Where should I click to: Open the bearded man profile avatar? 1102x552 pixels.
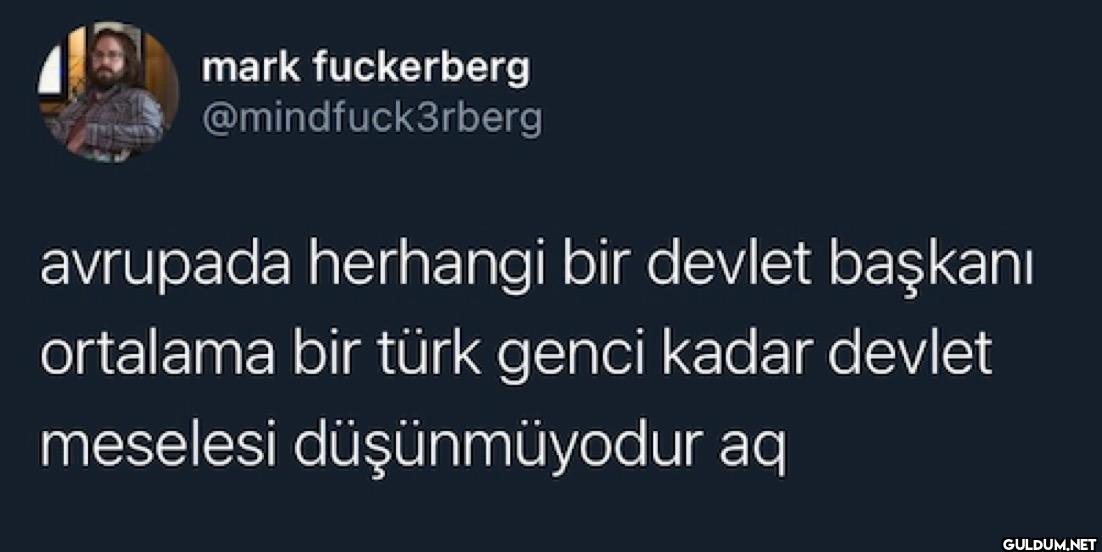108,92
